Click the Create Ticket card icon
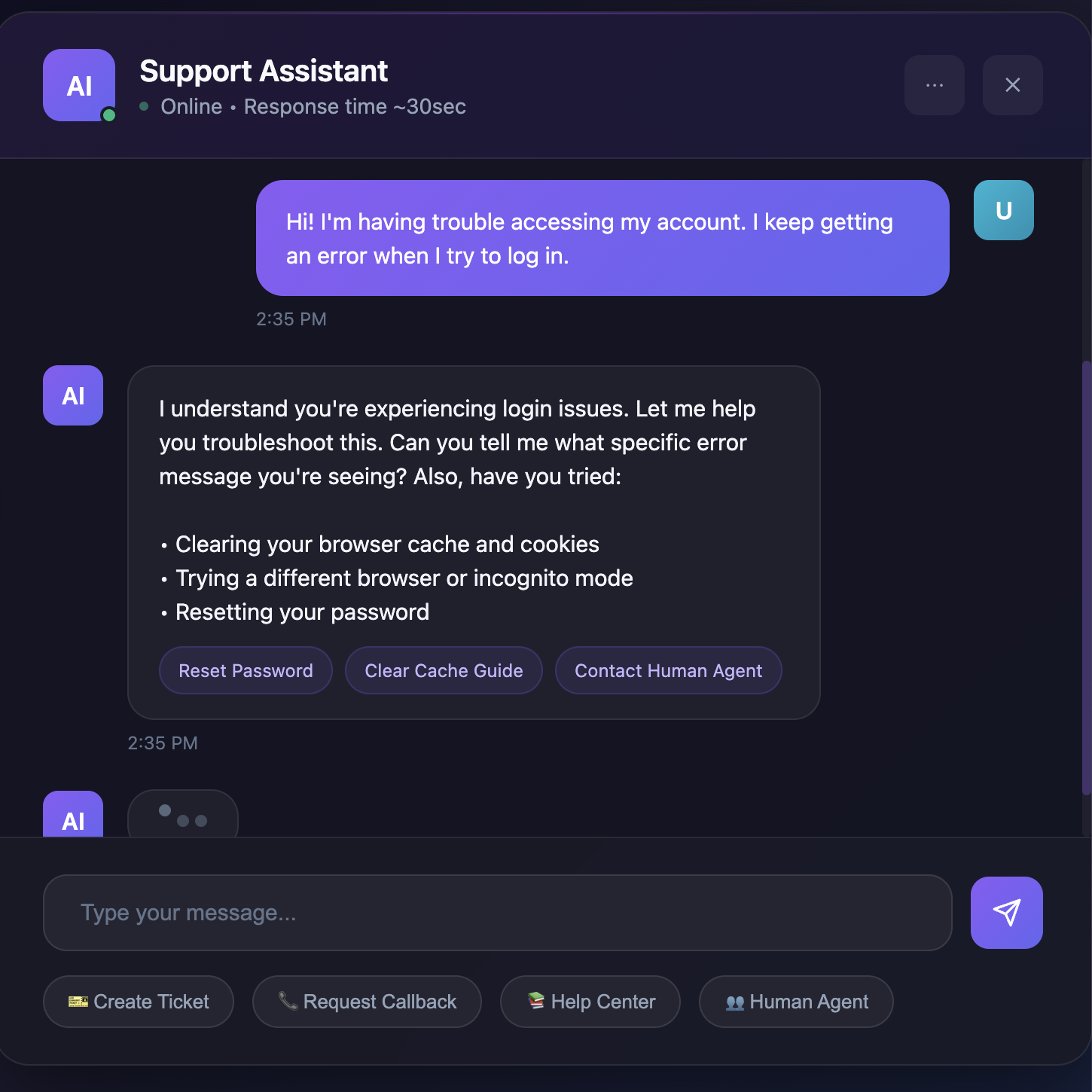 78,1002
